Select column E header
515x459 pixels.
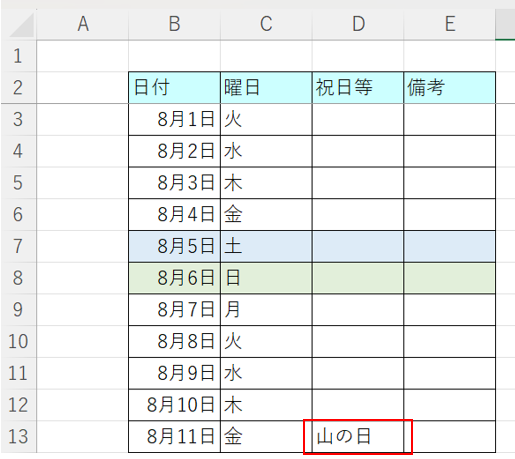pyautogui.click(x=449, y=24)
